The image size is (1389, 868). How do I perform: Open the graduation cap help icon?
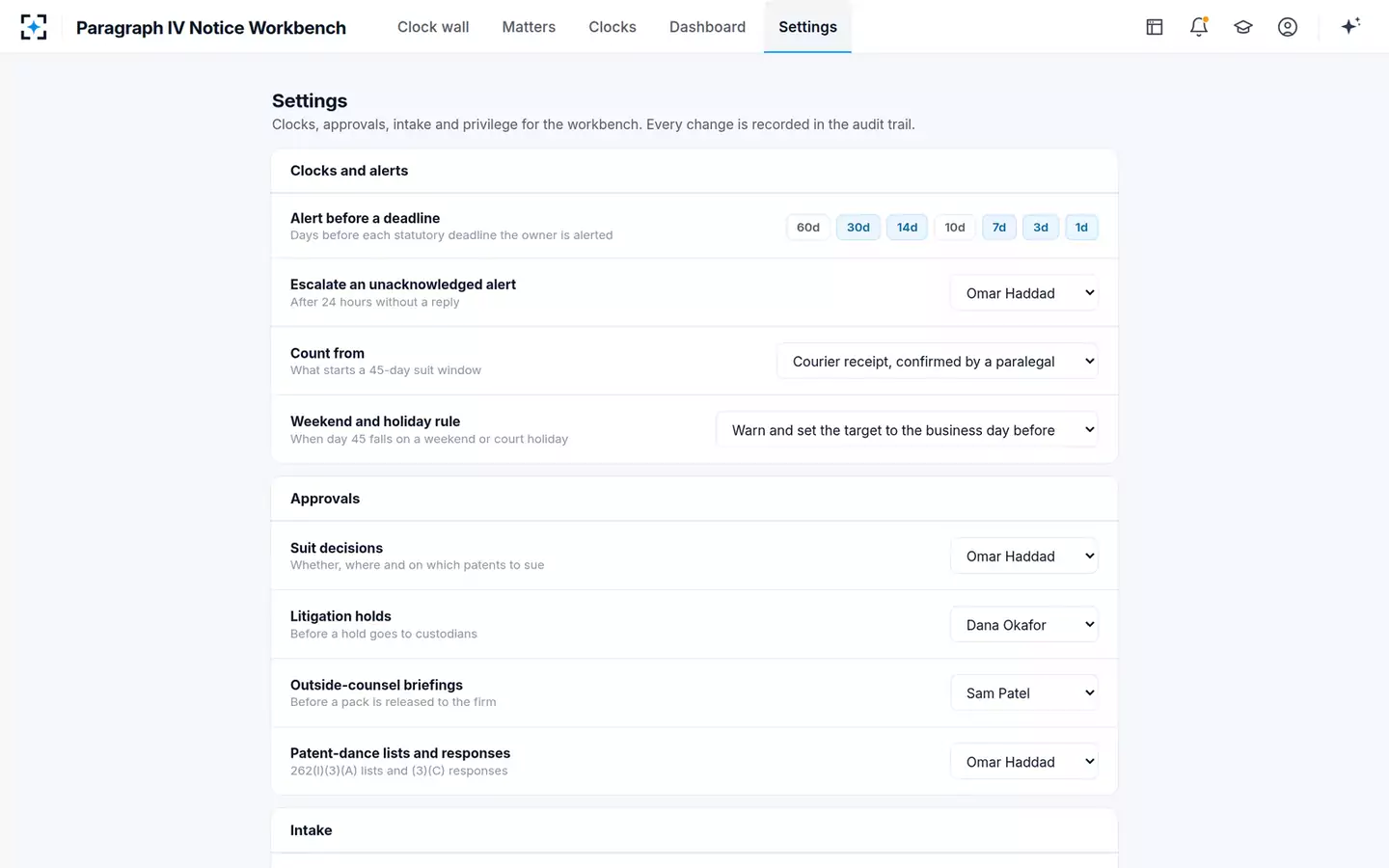pos(1243,27)
